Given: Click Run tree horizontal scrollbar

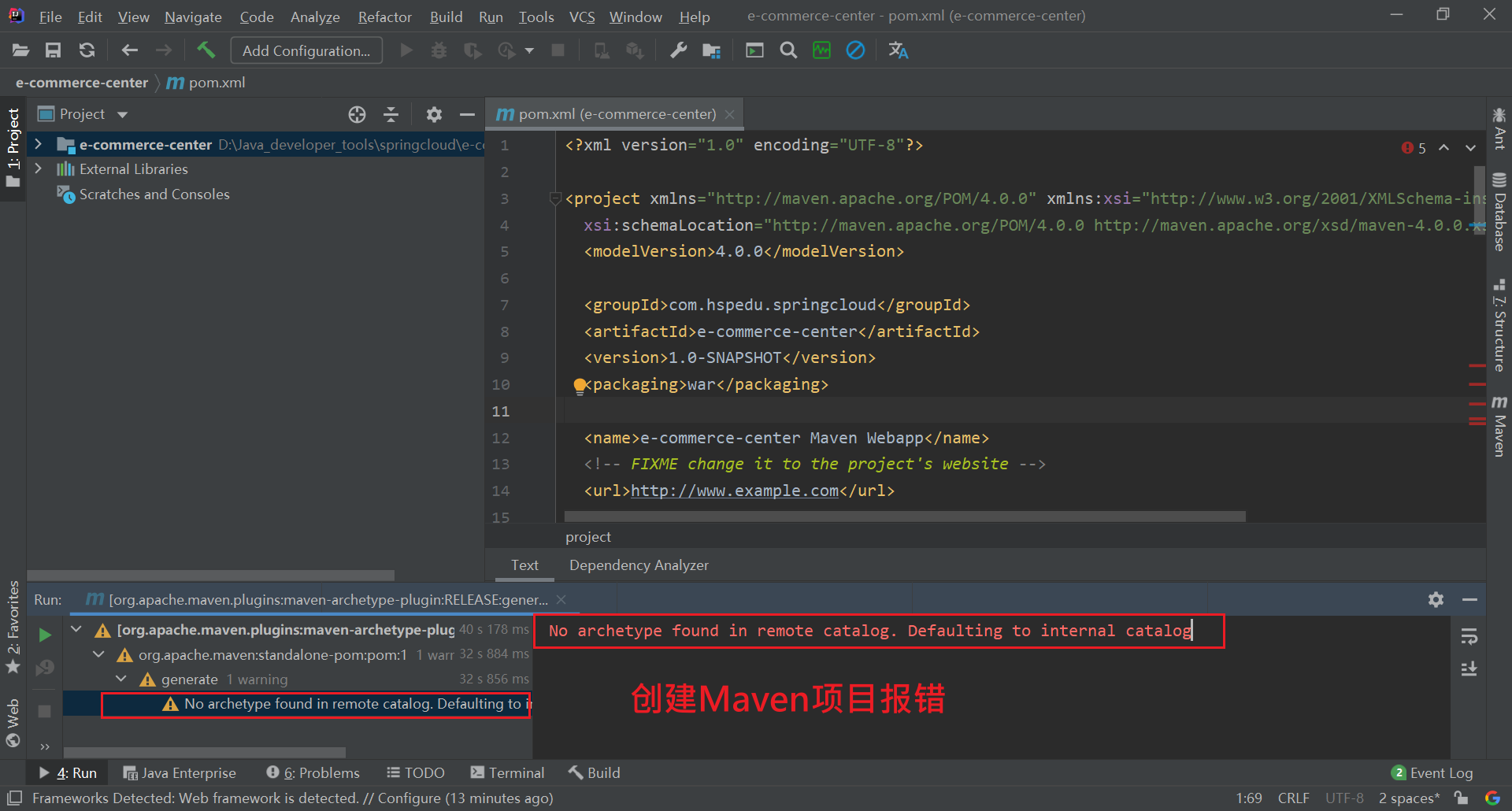Looking at the screenshot, I should 204,753.
